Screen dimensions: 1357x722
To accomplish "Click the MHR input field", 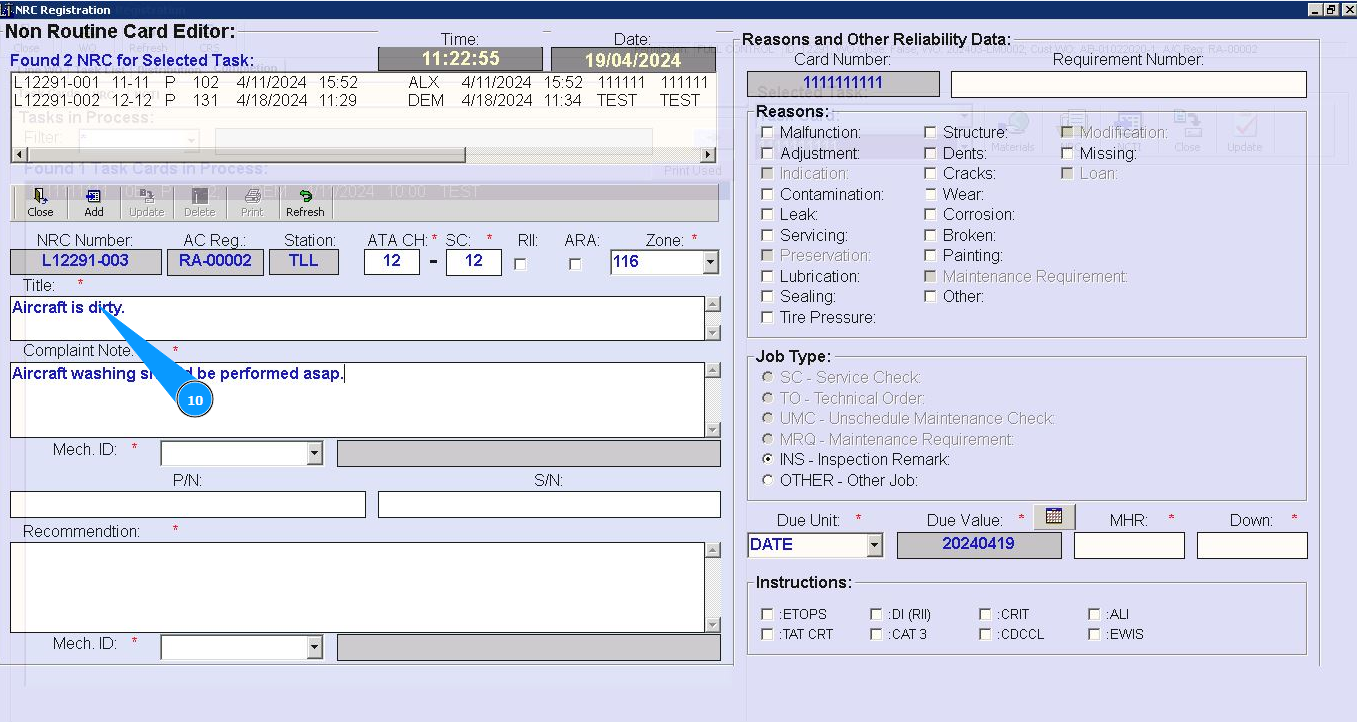I will [x=1129, y=545].
